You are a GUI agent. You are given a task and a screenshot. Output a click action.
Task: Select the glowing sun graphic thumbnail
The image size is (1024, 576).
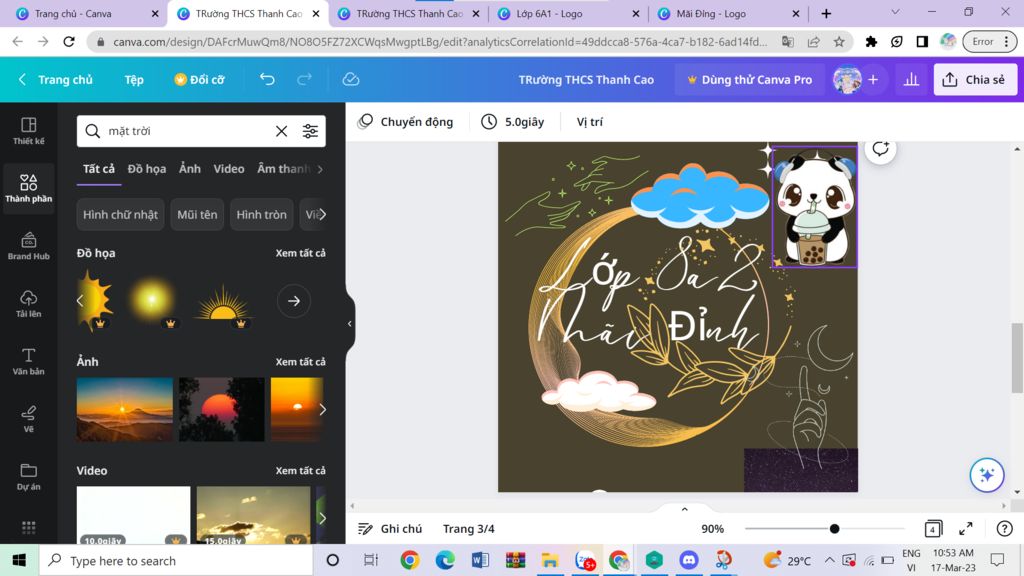152,301
